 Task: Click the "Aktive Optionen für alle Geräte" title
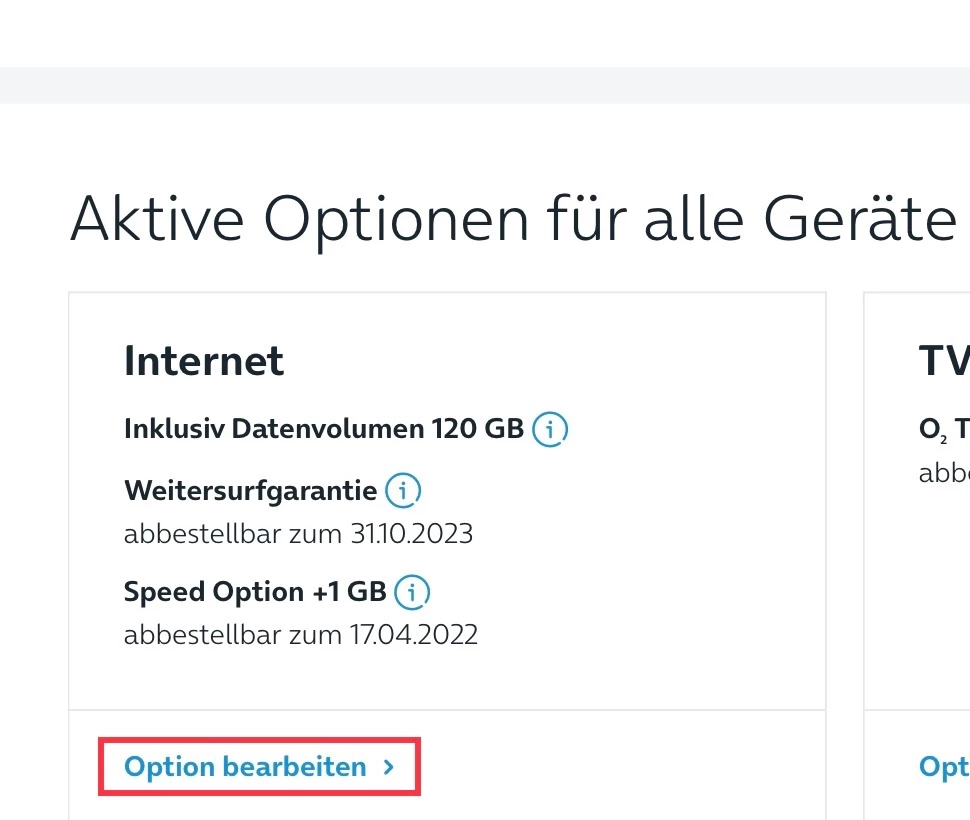point(513,218)
